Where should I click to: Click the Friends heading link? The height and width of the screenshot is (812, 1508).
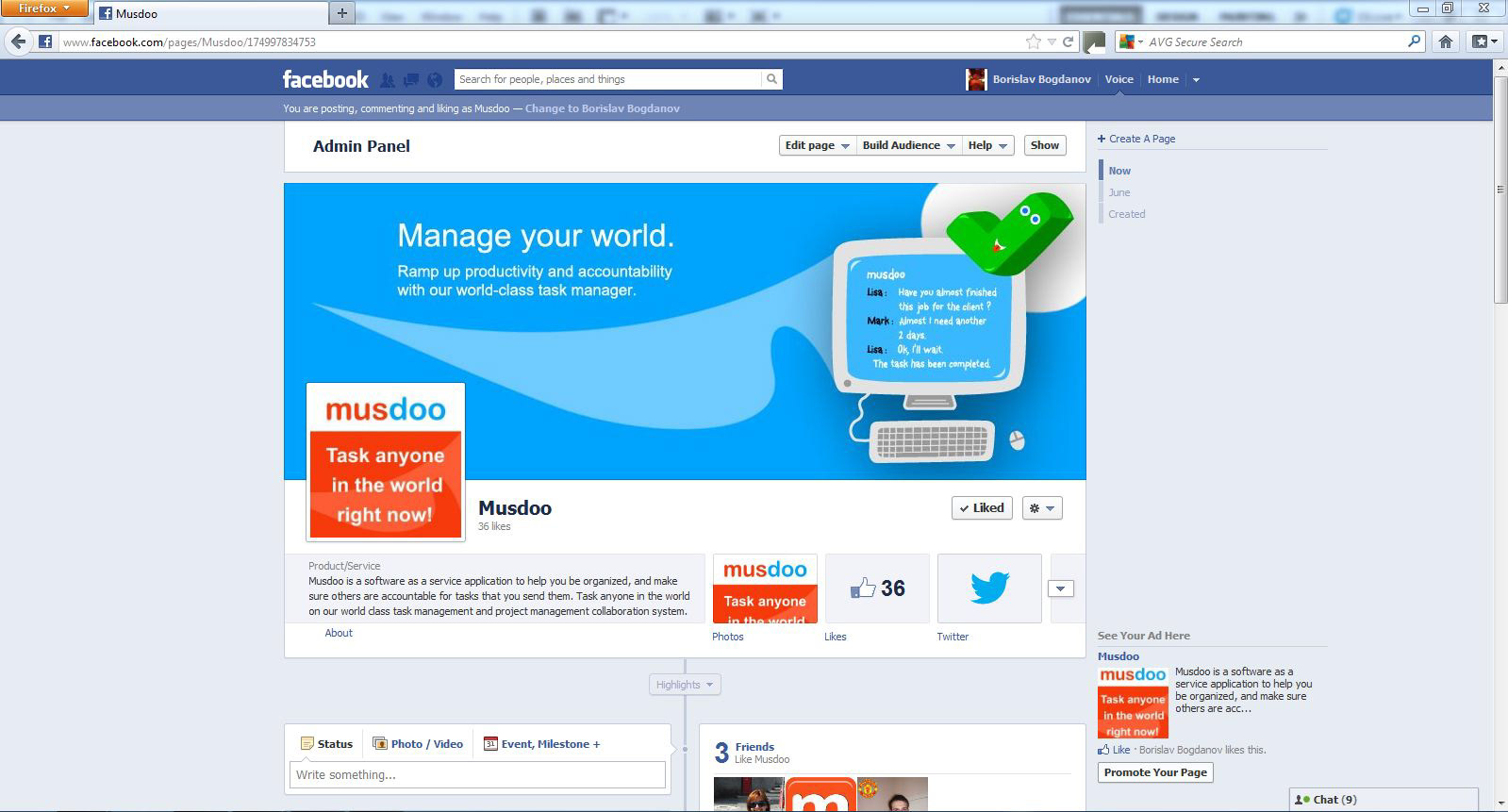pyautogui.click(x=754, y=747)
